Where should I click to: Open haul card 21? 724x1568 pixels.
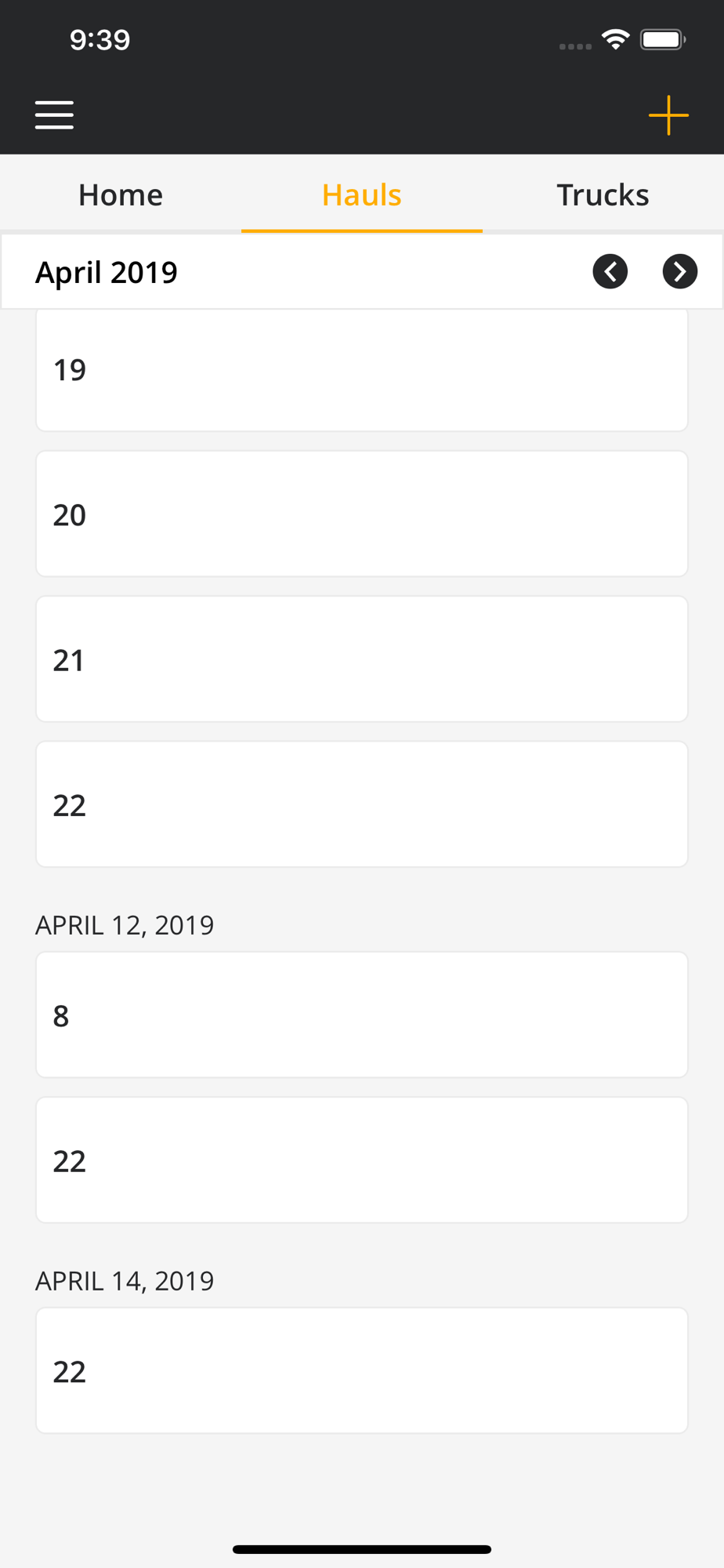pos(361,659)
